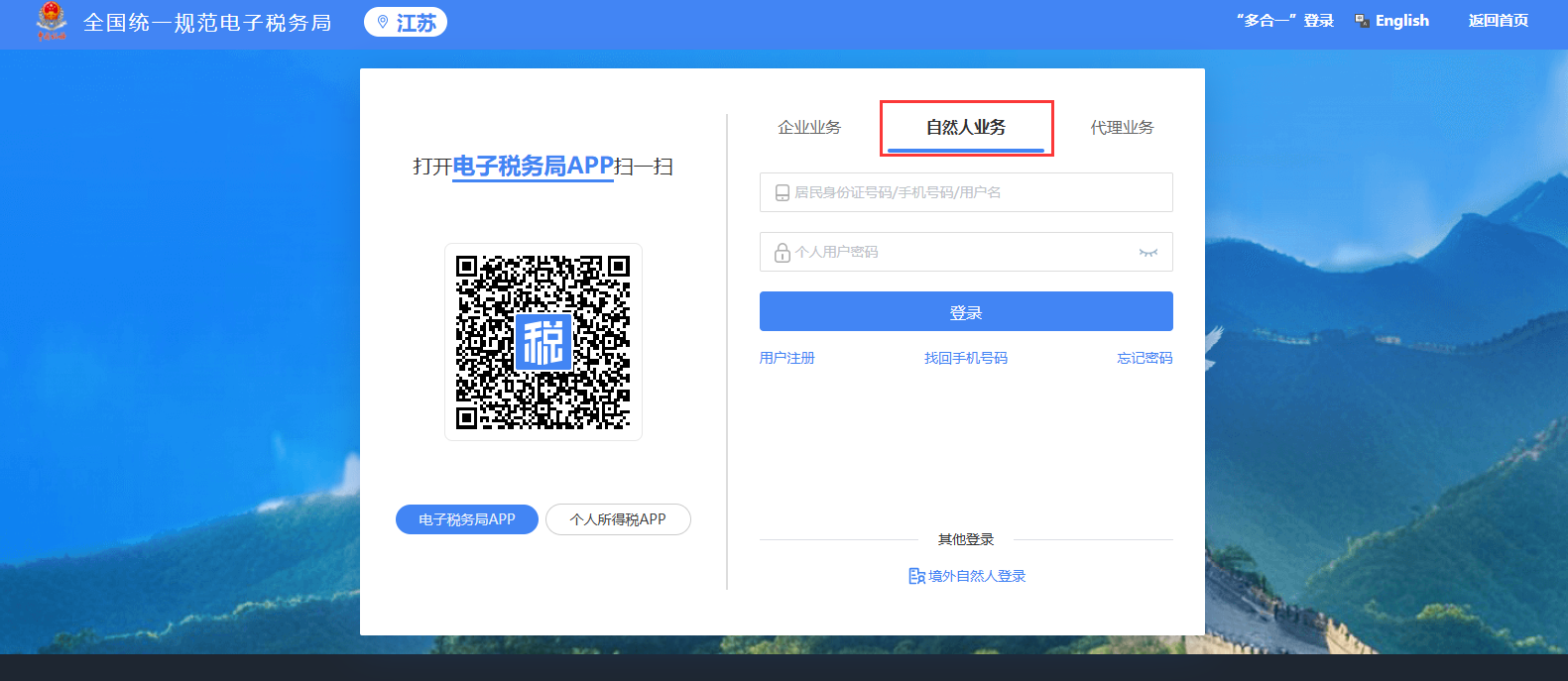
Task: Click the overseas login icon beside 境外自然人登录
Action: (916, 576)
